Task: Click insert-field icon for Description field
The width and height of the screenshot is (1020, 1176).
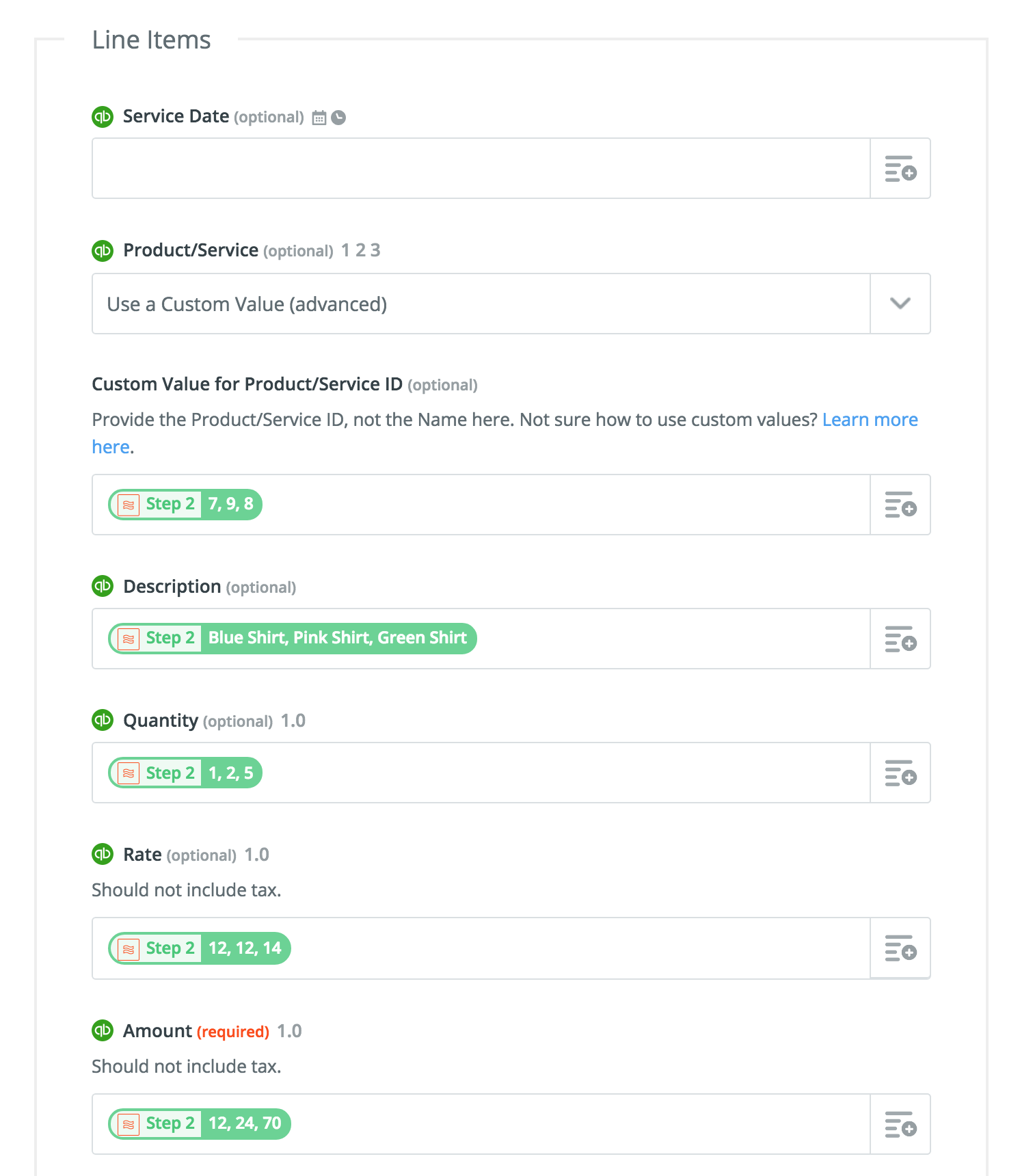Action: pyautogui.click(x=900, y=639)
